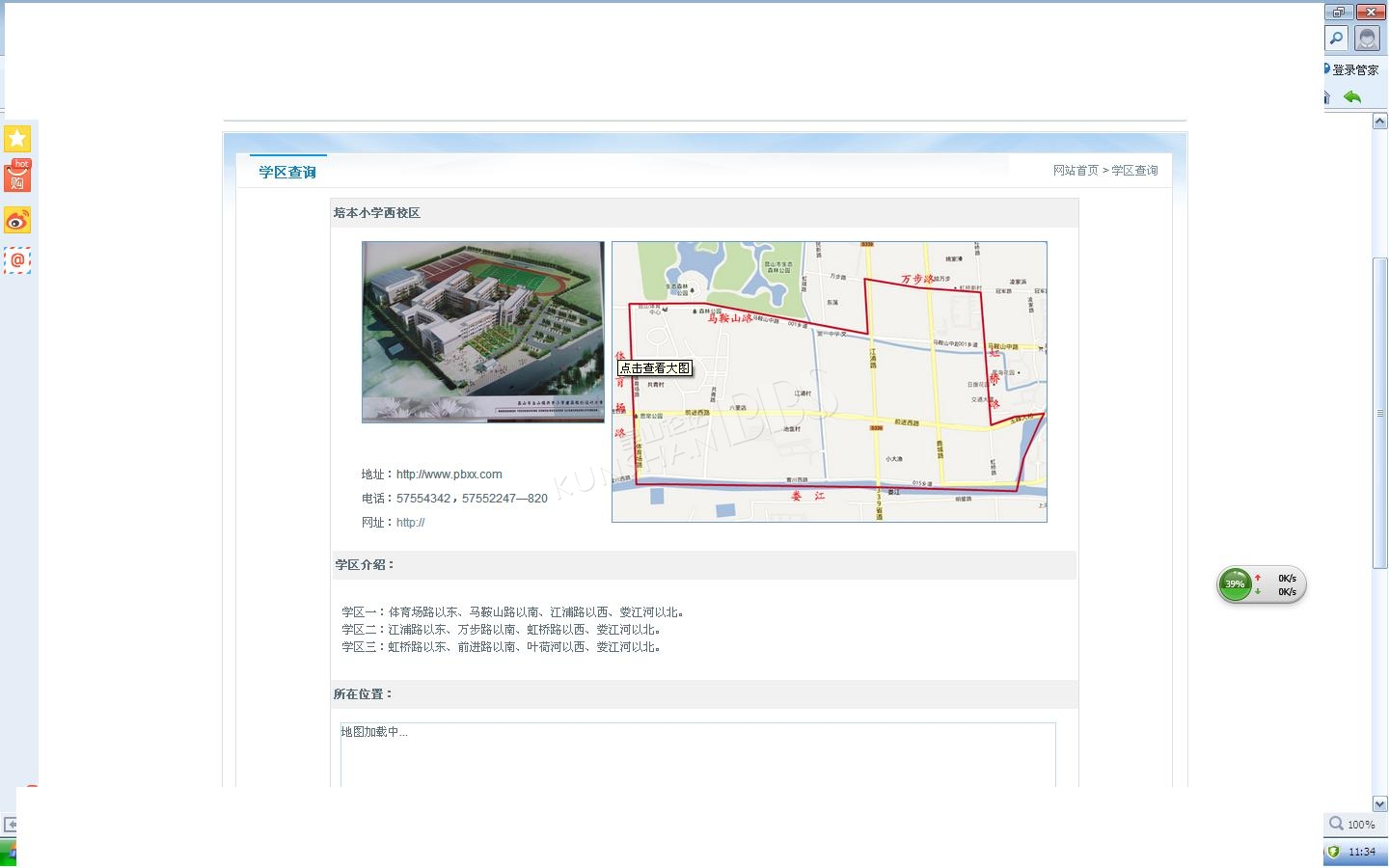The width and height of the screenshot is (1389, 868).
Task: Click the download speed 0K/s indicator
Action: pyautogui.click(x=1287, y=592)
